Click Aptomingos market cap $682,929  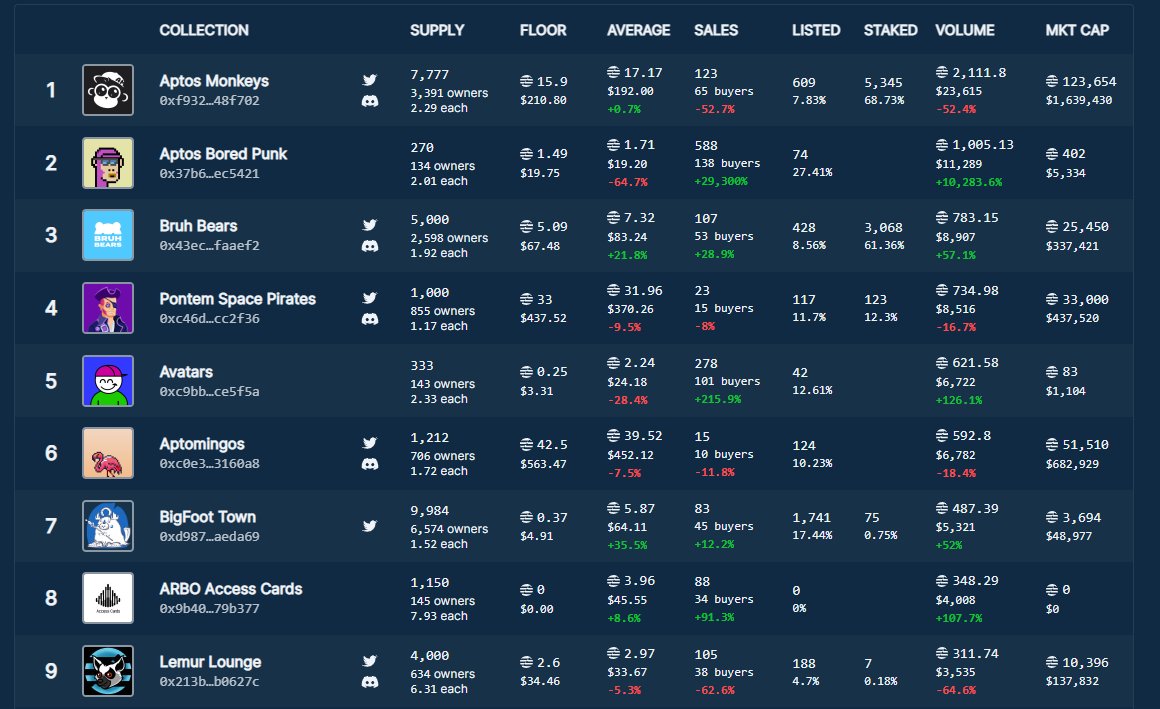pos(1072,464)
